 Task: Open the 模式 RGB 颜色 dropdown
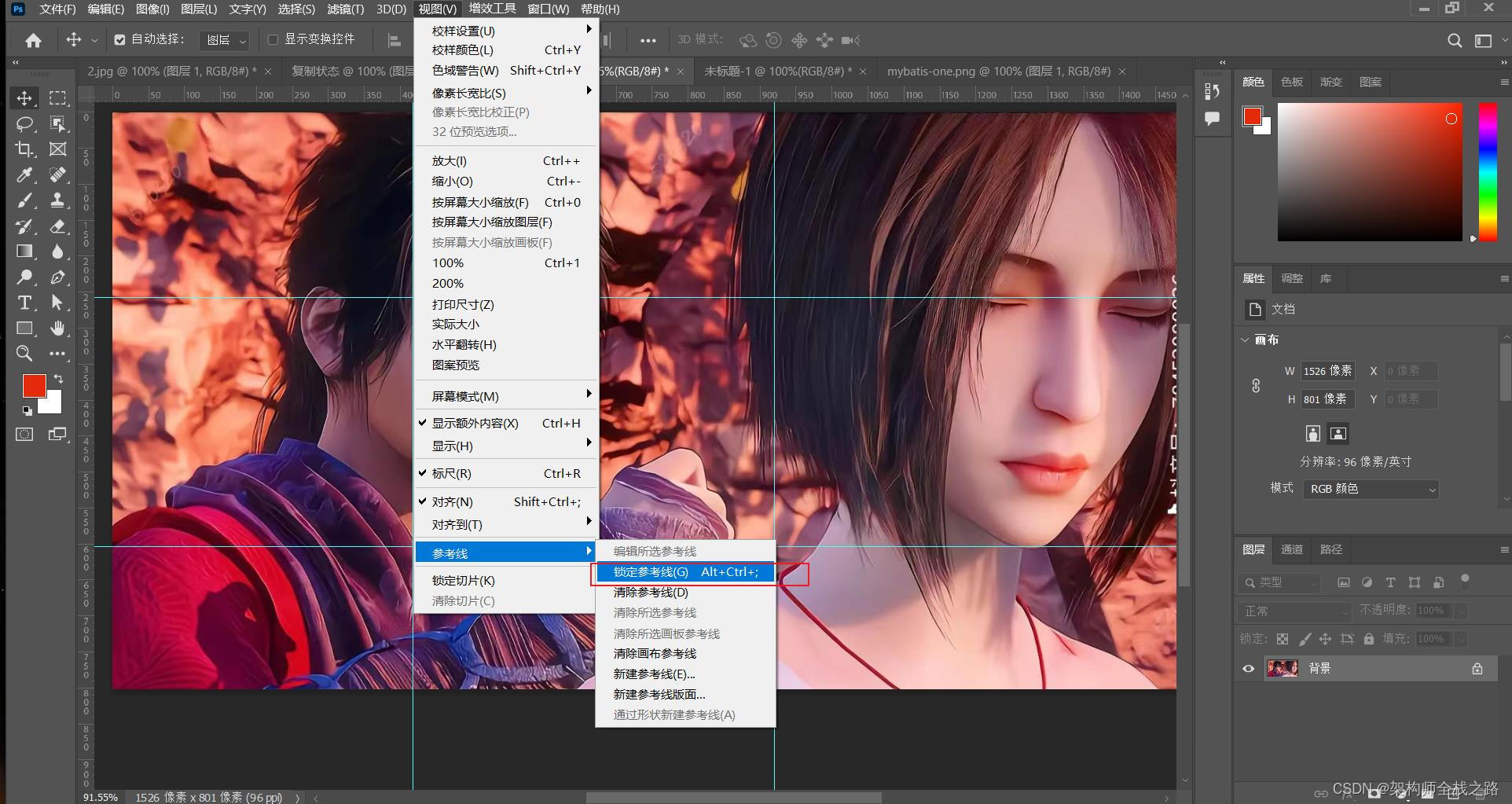click(1371, 489)
